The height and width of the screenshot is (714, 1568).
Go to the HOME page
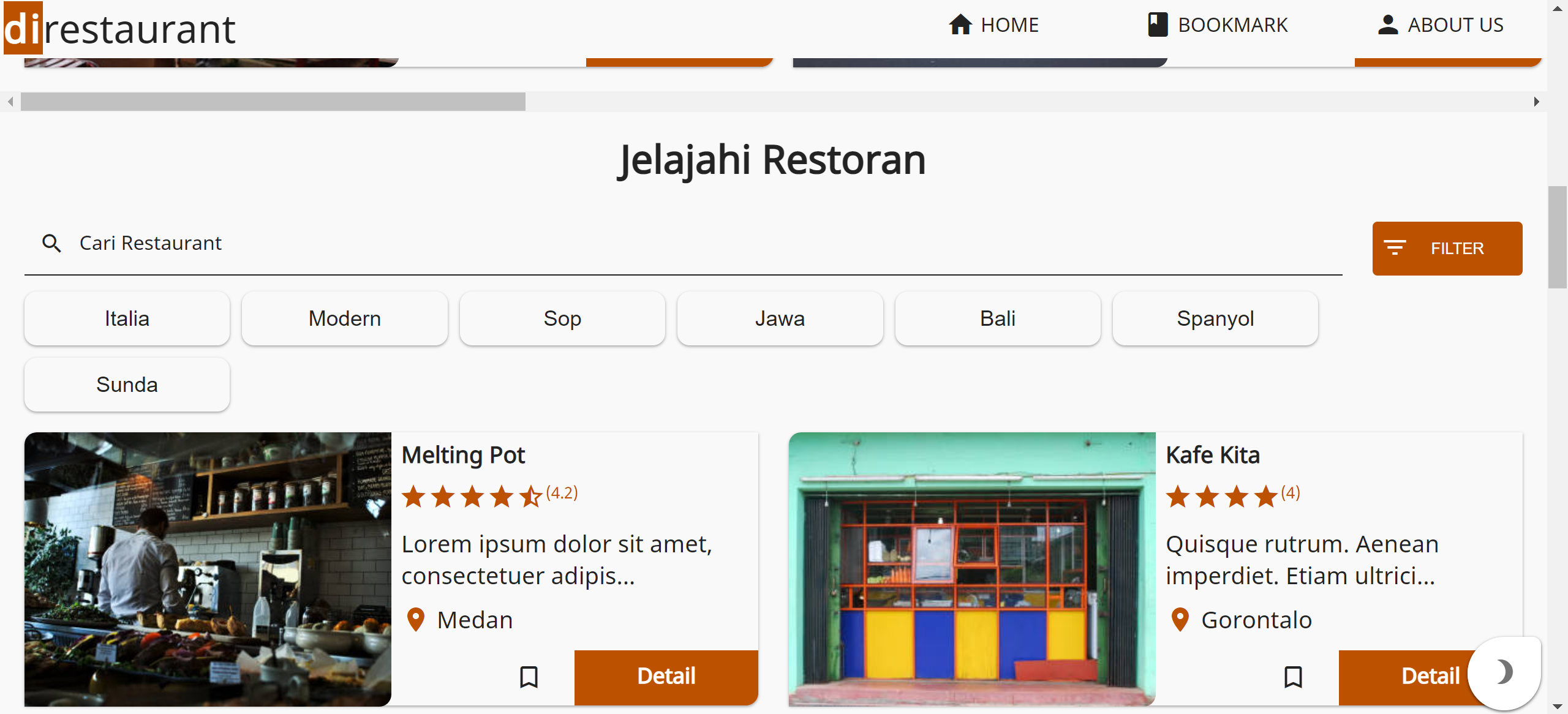coord(993,25)
